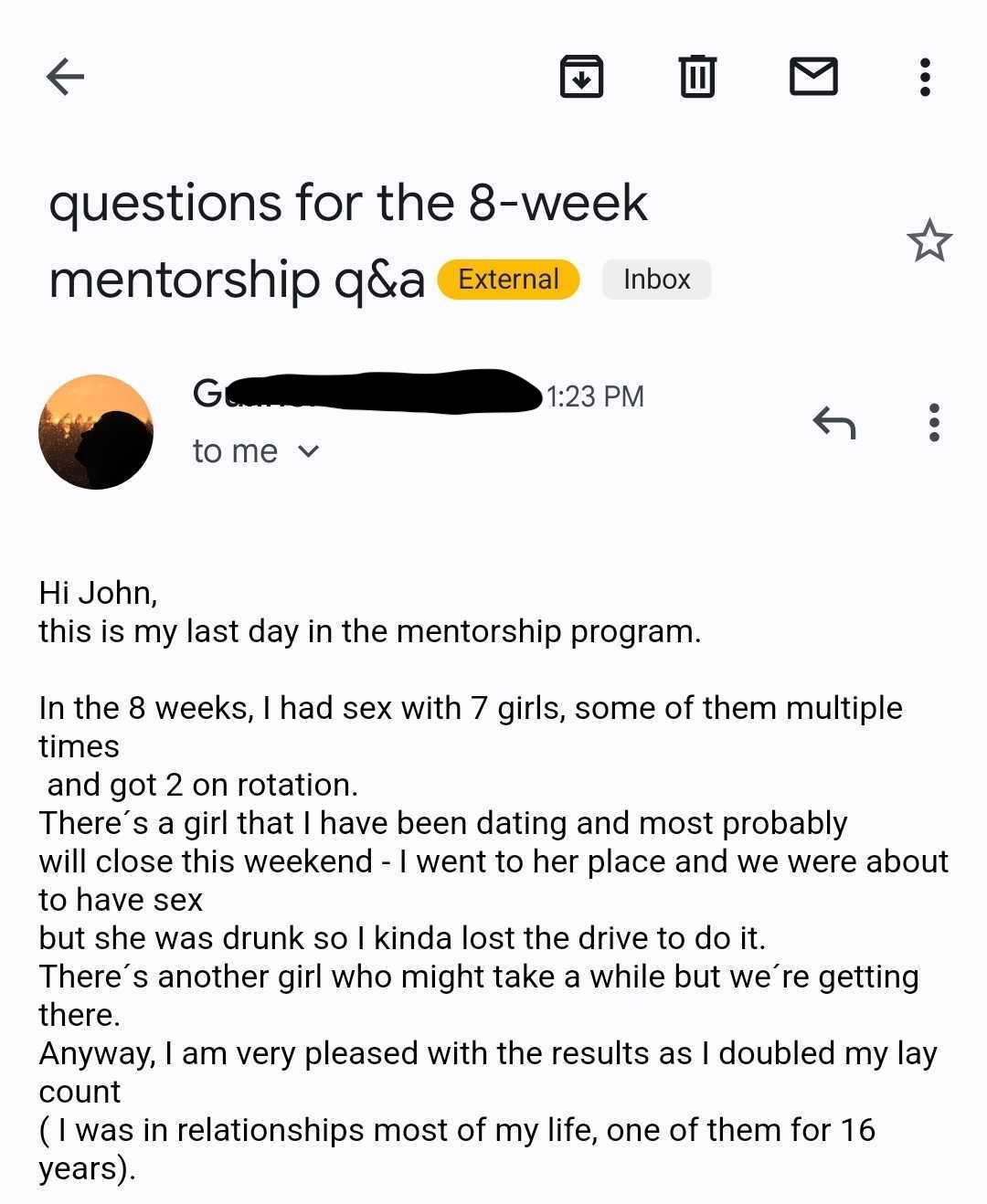Viewport: 987px width, 1204px height.
Task: Tap the subject line "questions for the 8-week"
Action: point(347,203)
